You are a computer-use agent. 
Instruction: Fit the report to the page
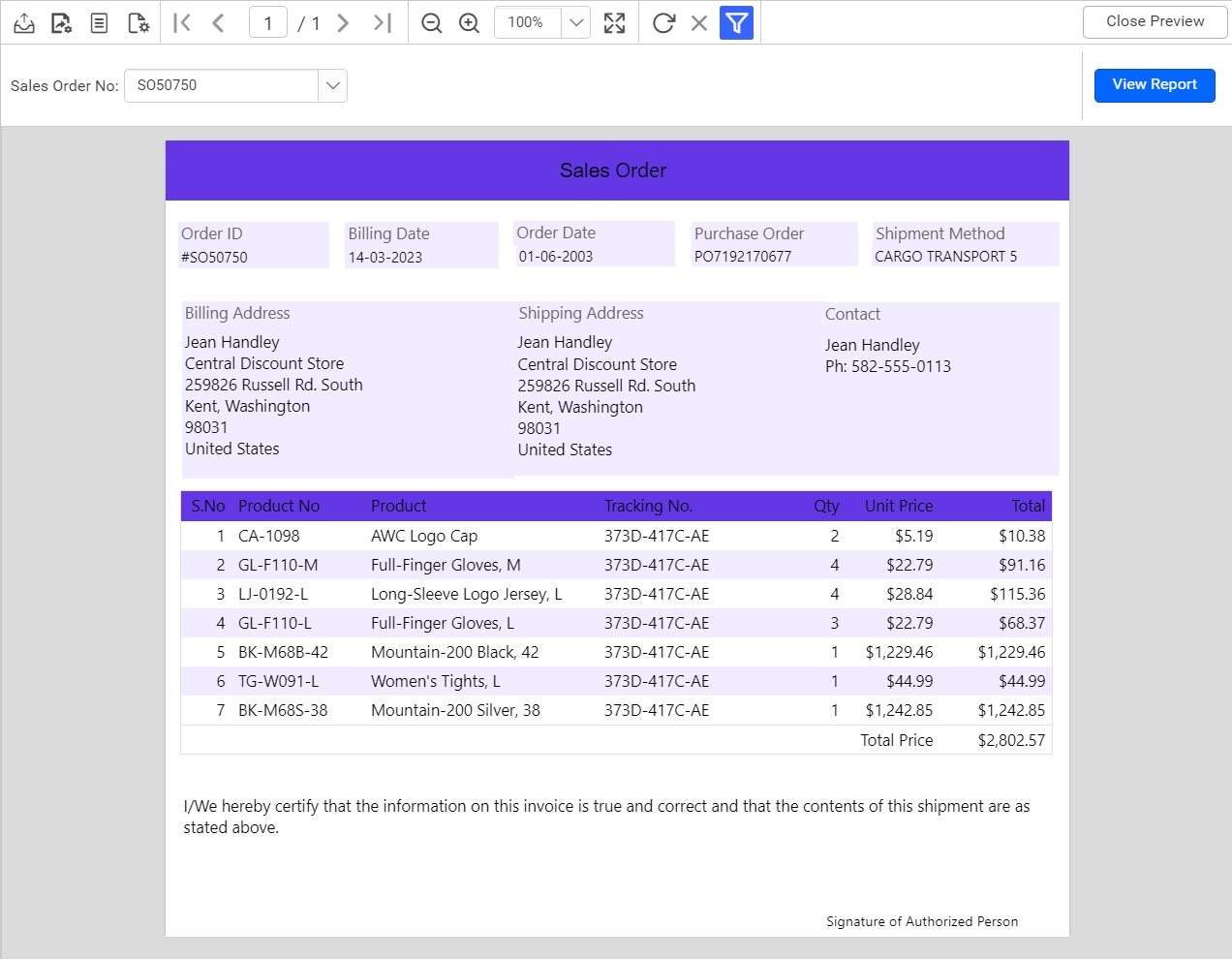tap(614, 22)
